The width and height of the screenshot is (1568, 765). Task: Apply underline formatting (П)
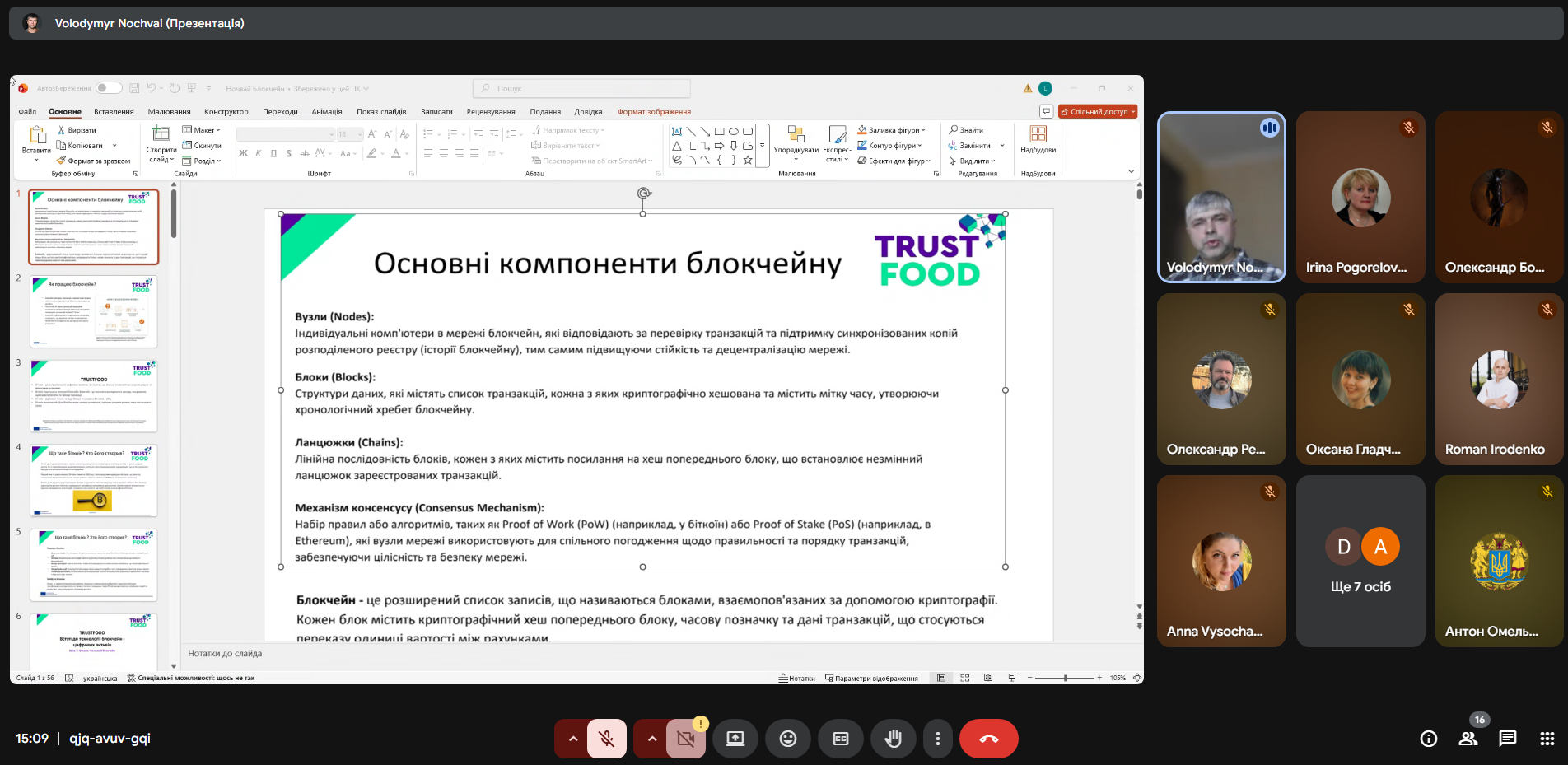click(273, 153)
